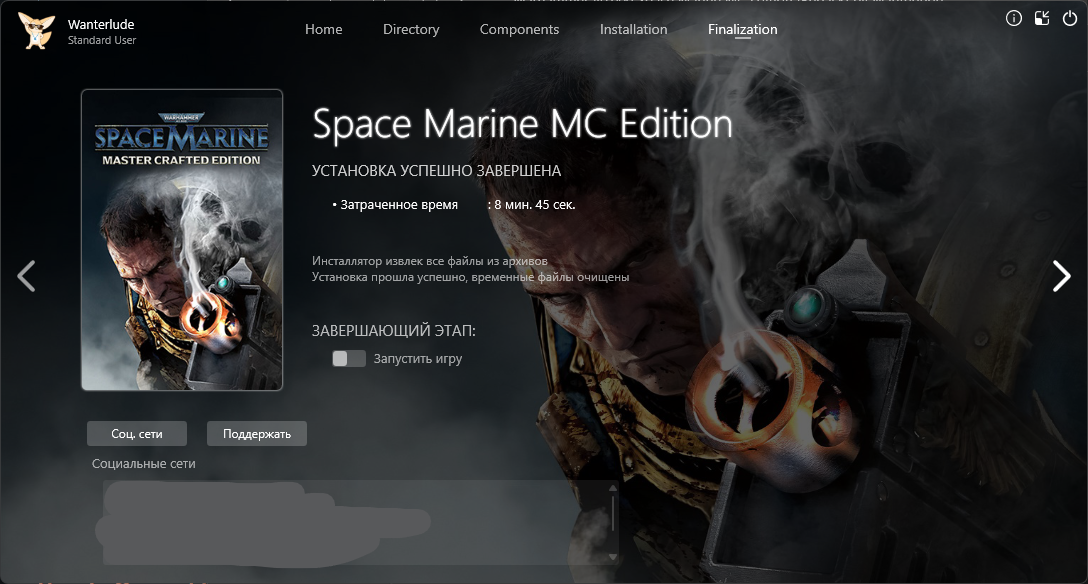The width and height of the screenshot is (1088, 584).
Task: Click the scrollbar thumb in social box
Action: click(x=613, y=515)
